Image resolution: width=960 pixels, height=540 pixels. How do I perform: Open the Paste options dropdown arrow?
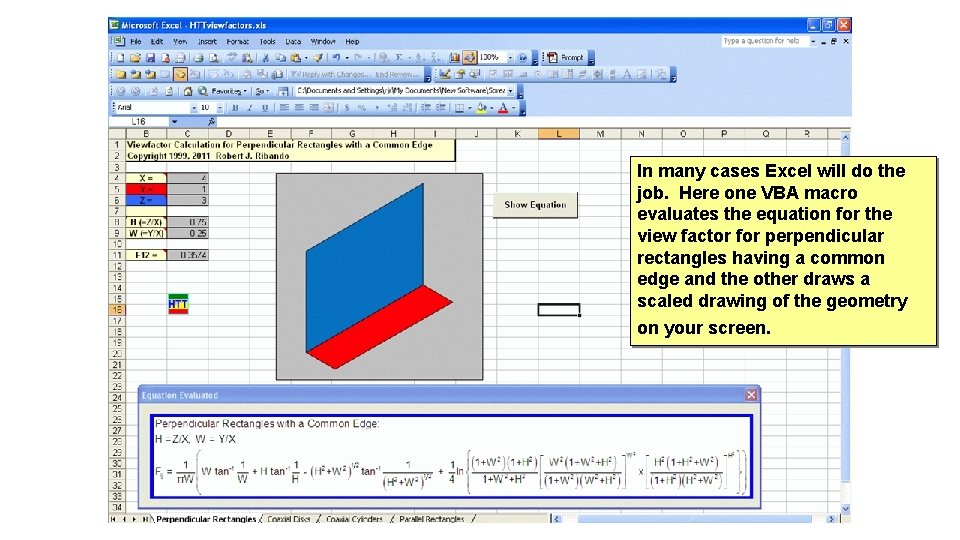tap(306, 58)
